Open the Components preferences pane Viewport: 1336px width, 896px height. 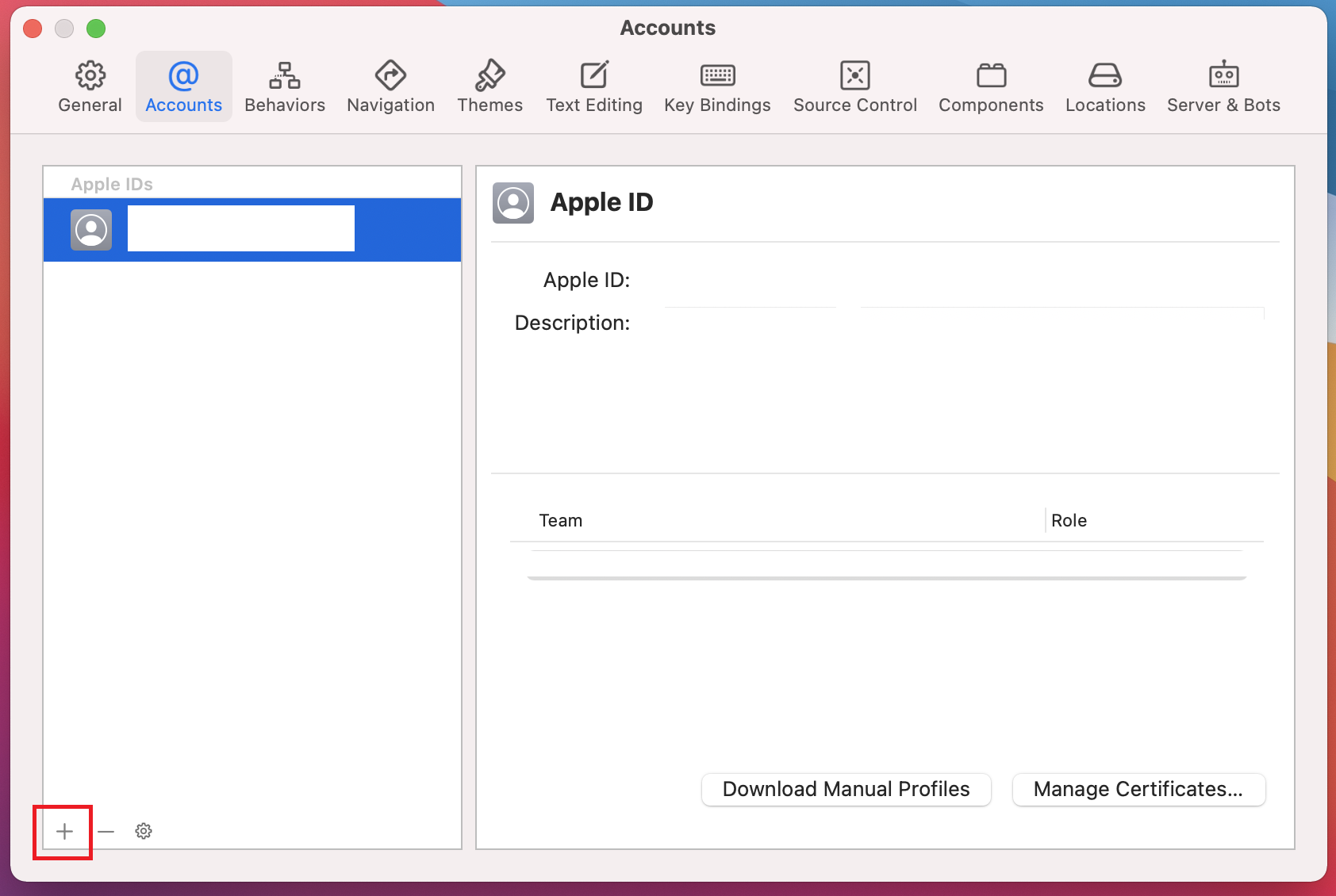(991, 86)
